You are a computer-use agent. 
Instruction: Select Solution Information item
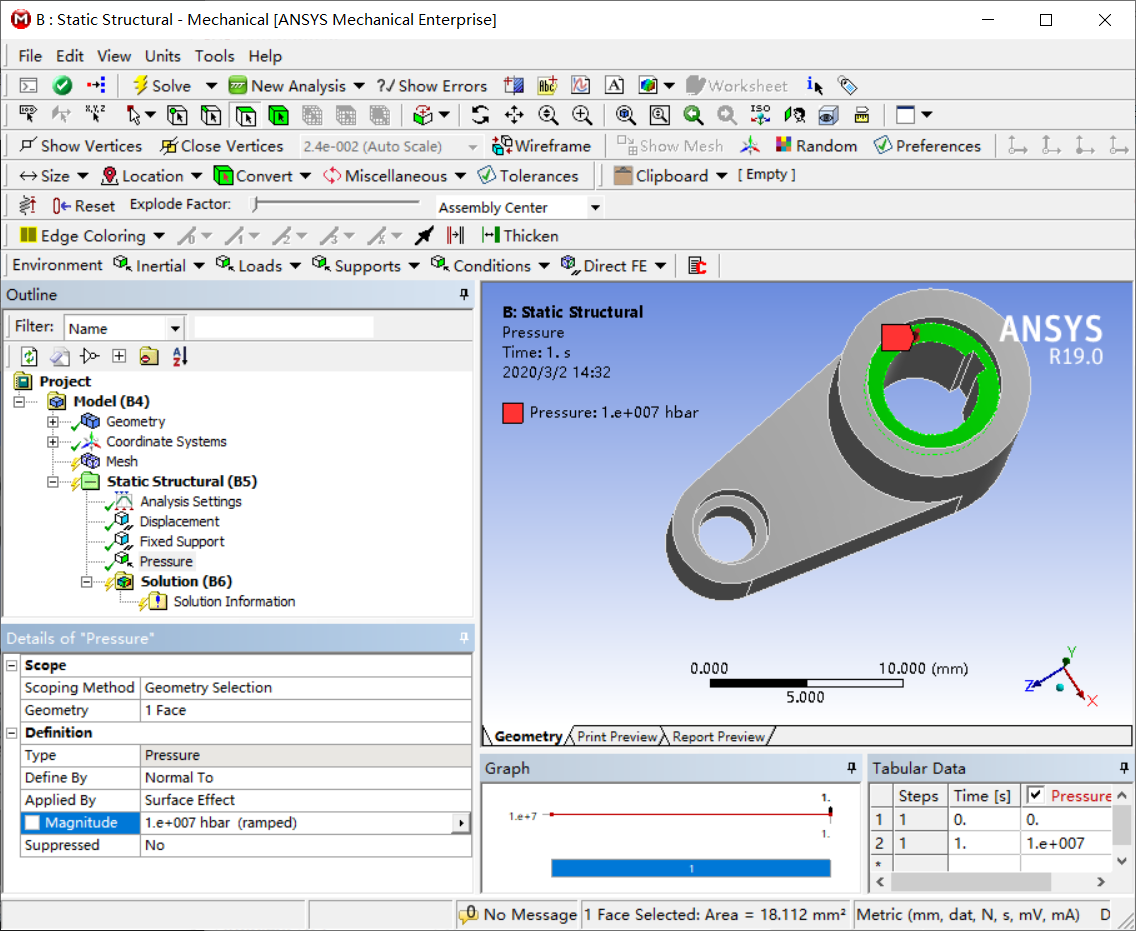(234, 601)
